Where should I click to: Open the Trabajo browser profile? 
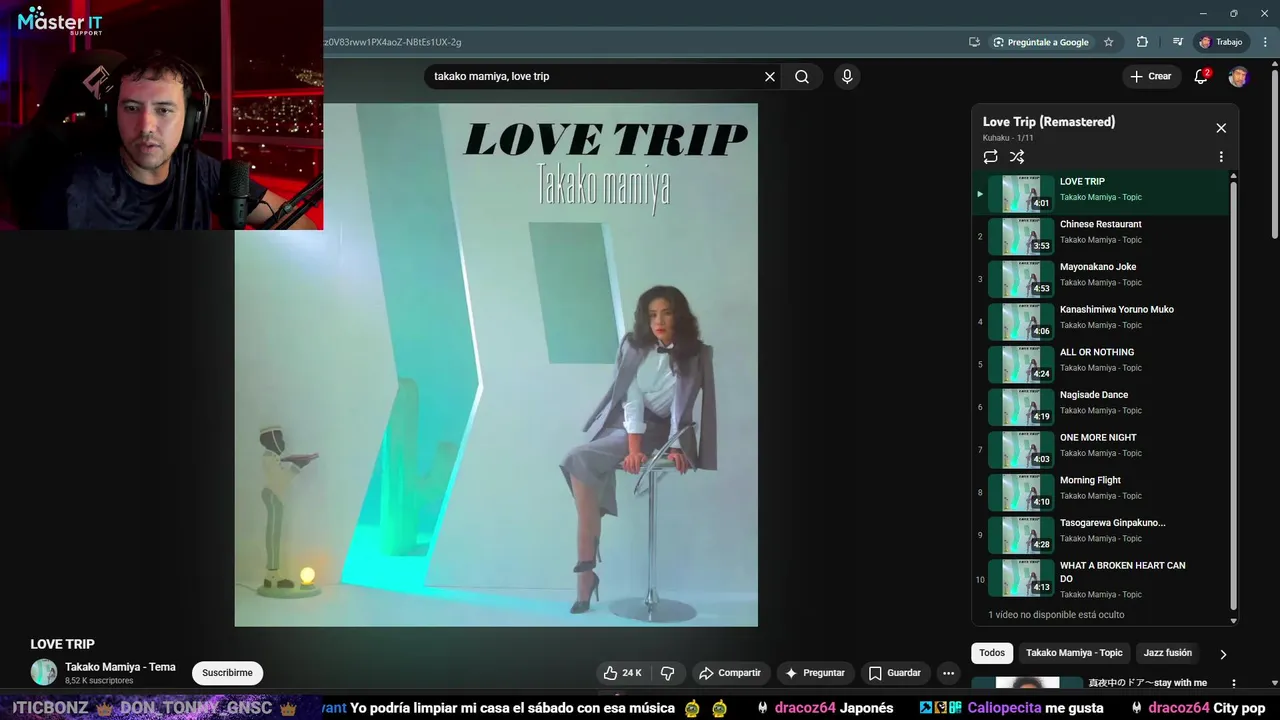[x=1221, y=42]
